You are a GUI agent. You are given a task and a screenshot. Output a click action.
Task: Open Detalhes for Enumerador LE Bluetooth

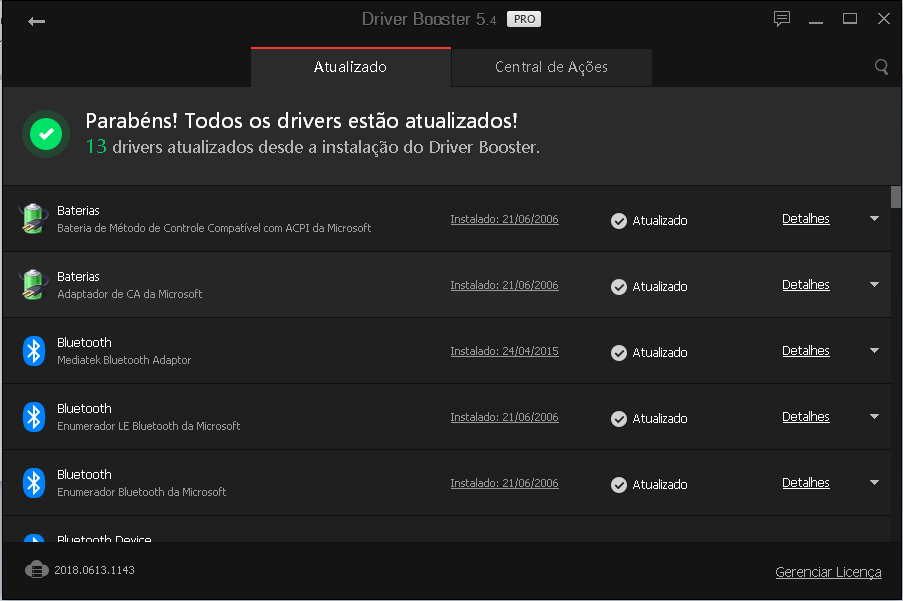(x=806, y=417)
